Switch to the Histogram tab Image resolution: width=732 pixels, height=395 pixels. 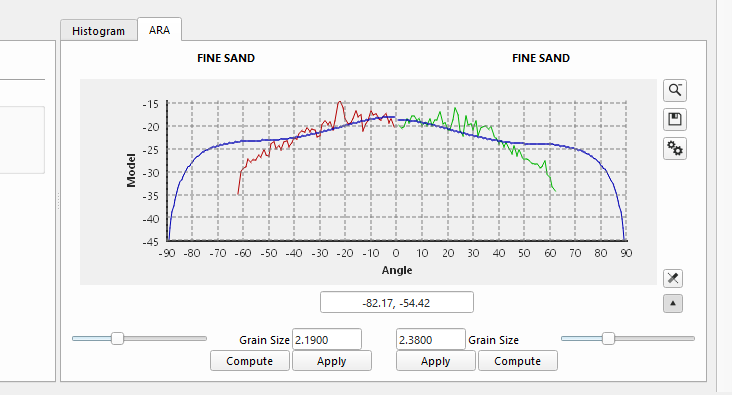pyautogui.click(x=99, y=31)
